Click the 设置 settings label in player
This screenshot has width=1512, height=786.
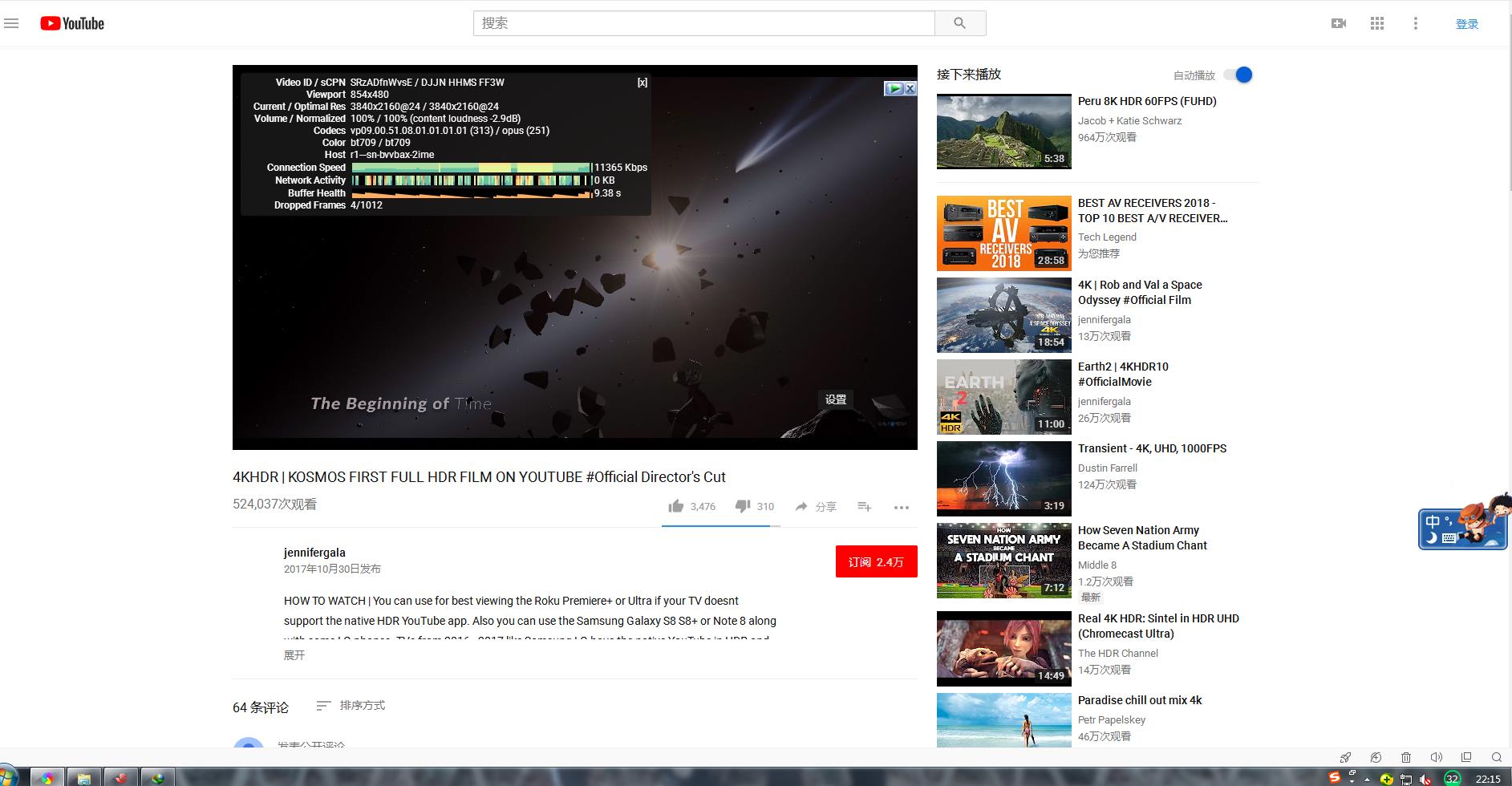click(x=836, y=399)
